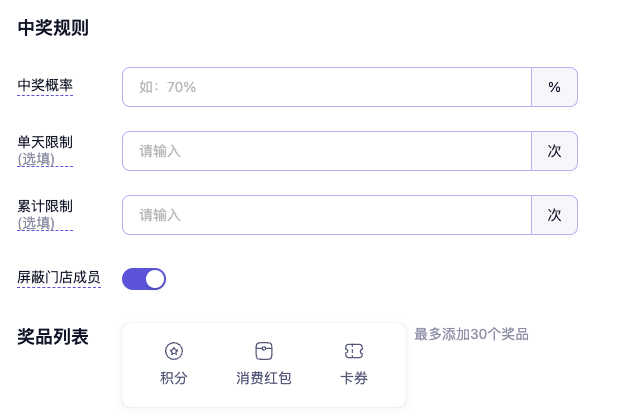Click the % suffix of 中奖概率
Image resolution: width=633 pixels, height=415 pixels.
pos(554,87)
